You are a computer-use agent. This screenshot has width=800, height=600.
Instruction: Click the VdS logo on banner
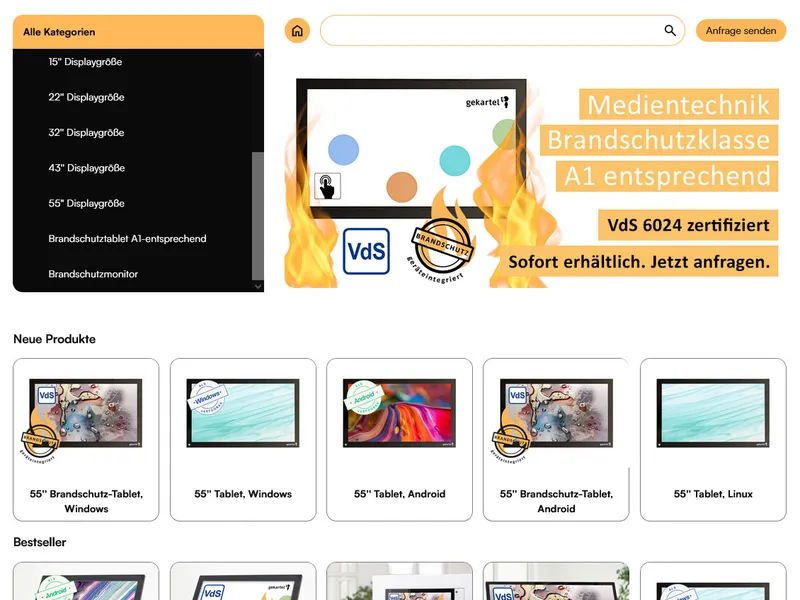coord(366,251)
